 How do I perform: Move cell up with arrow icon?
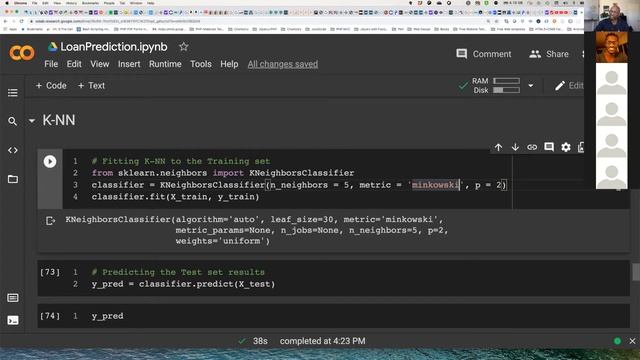click(x=498, y=147)
